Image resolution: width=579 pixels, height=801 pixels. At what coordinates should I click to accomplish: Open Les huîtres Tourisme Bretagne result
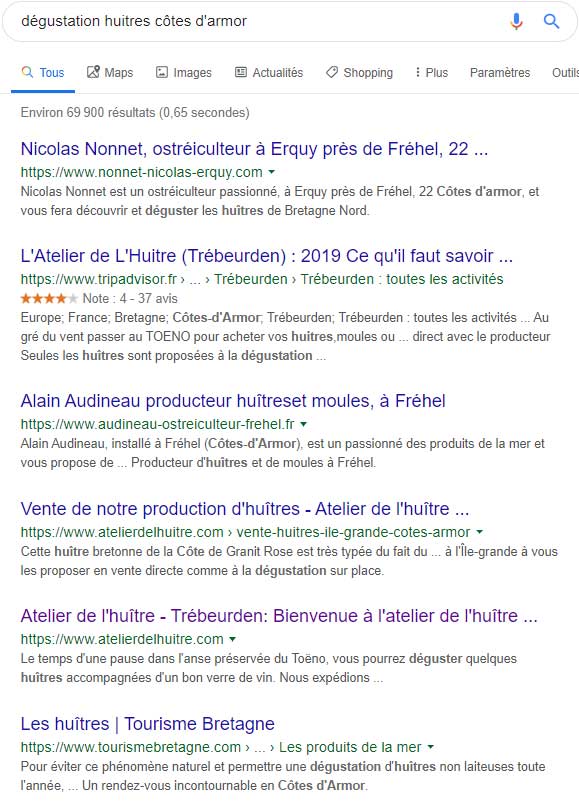tap(148, 724)
